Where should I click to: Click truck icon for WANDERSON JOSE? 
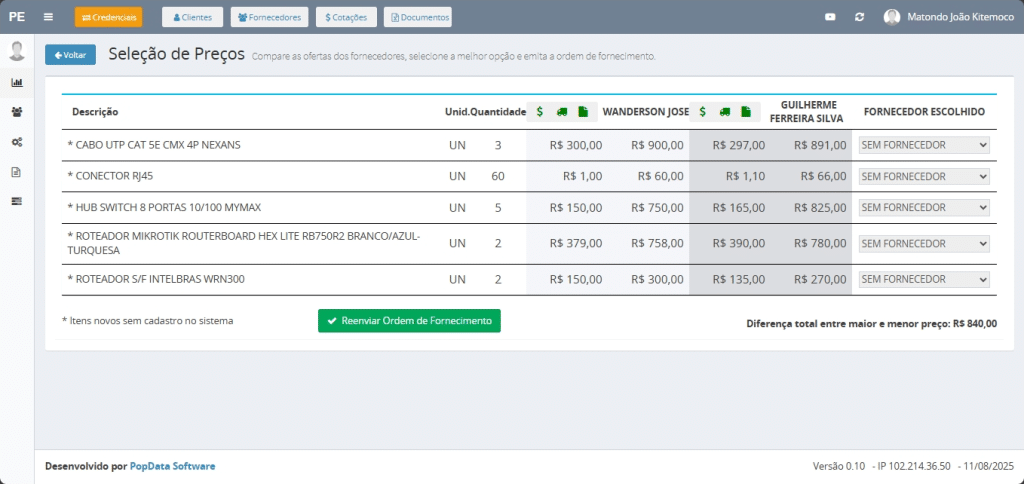562,112
